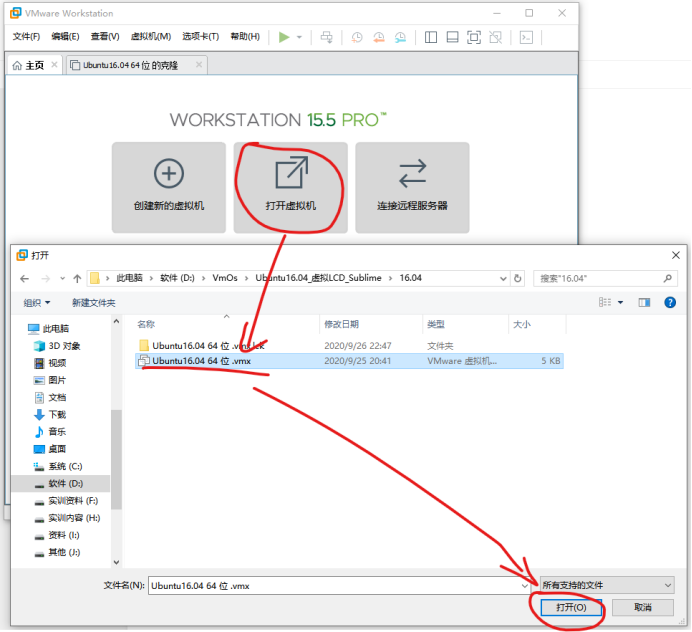Viewport: 692px width, 632px height.
Task: Open the 选项卡(T) menu
Action: 201,36
